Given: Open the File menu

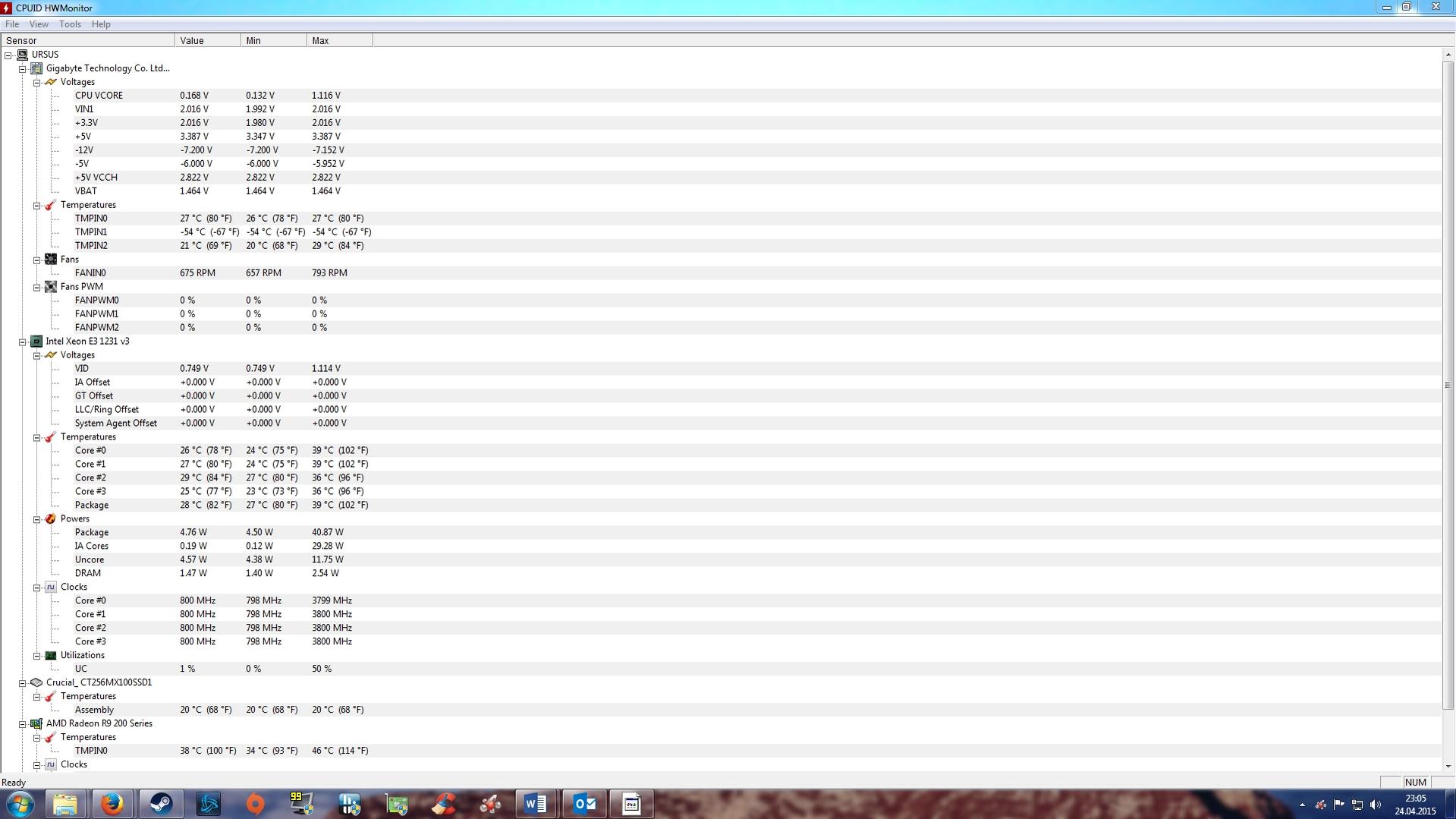Looking at the screenshot, I should [x=12, y=24].
